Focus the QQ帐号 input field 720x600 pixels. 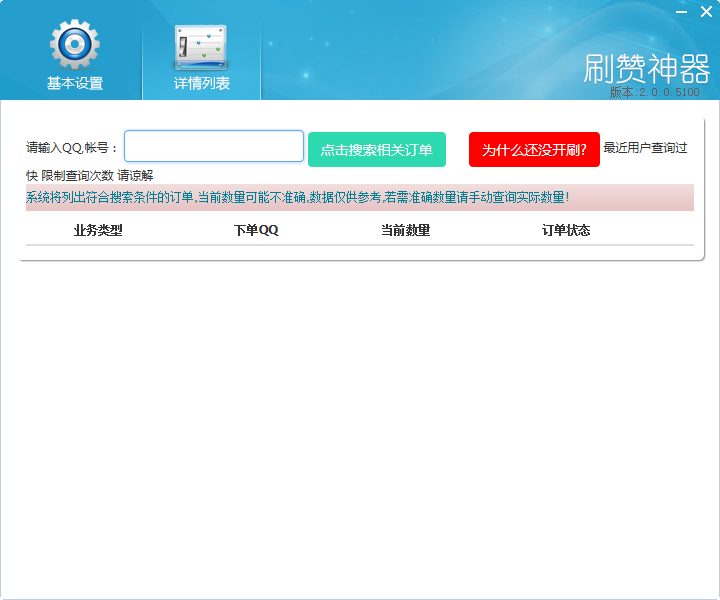(214, 146)
